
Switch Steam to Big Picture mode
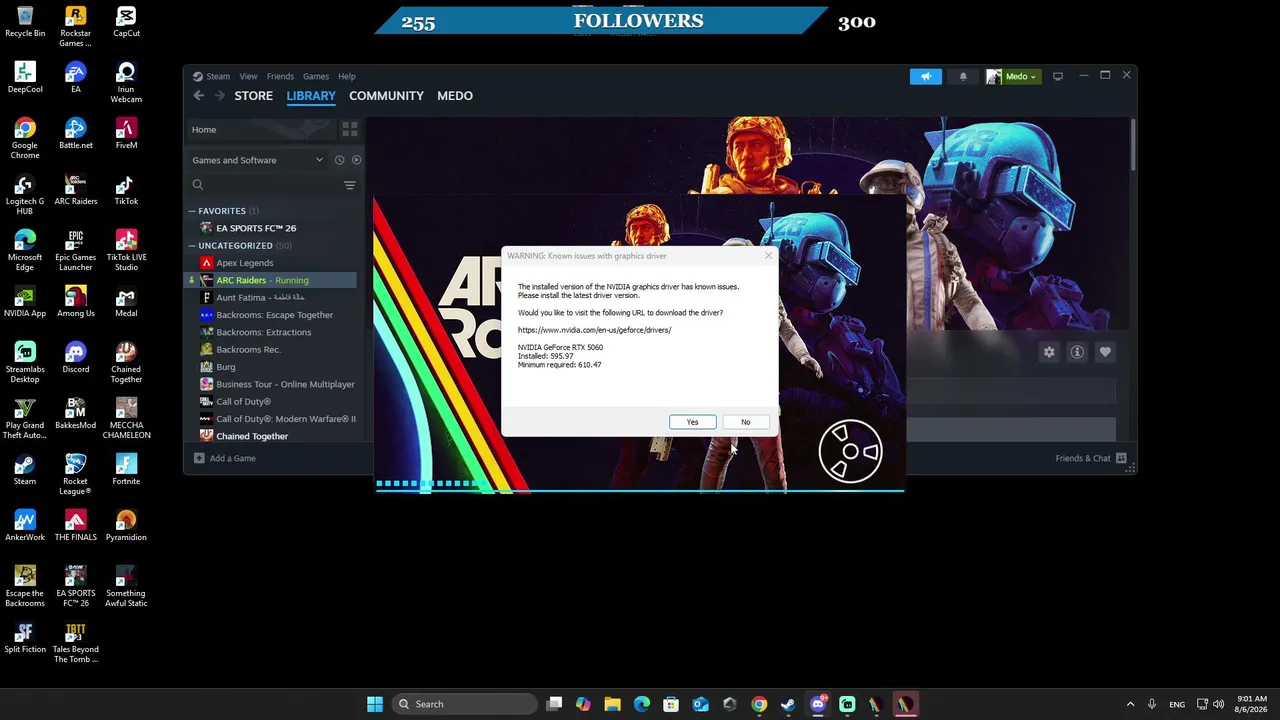(1057, 76)
